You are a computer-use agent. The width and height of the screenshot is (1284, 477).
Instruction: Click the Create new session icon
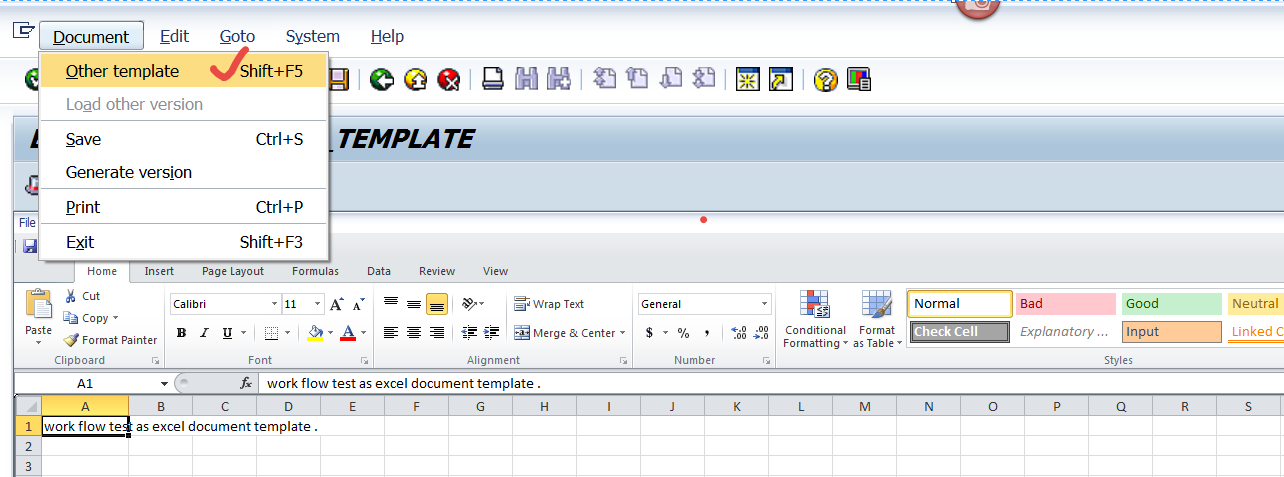[746, 80]
